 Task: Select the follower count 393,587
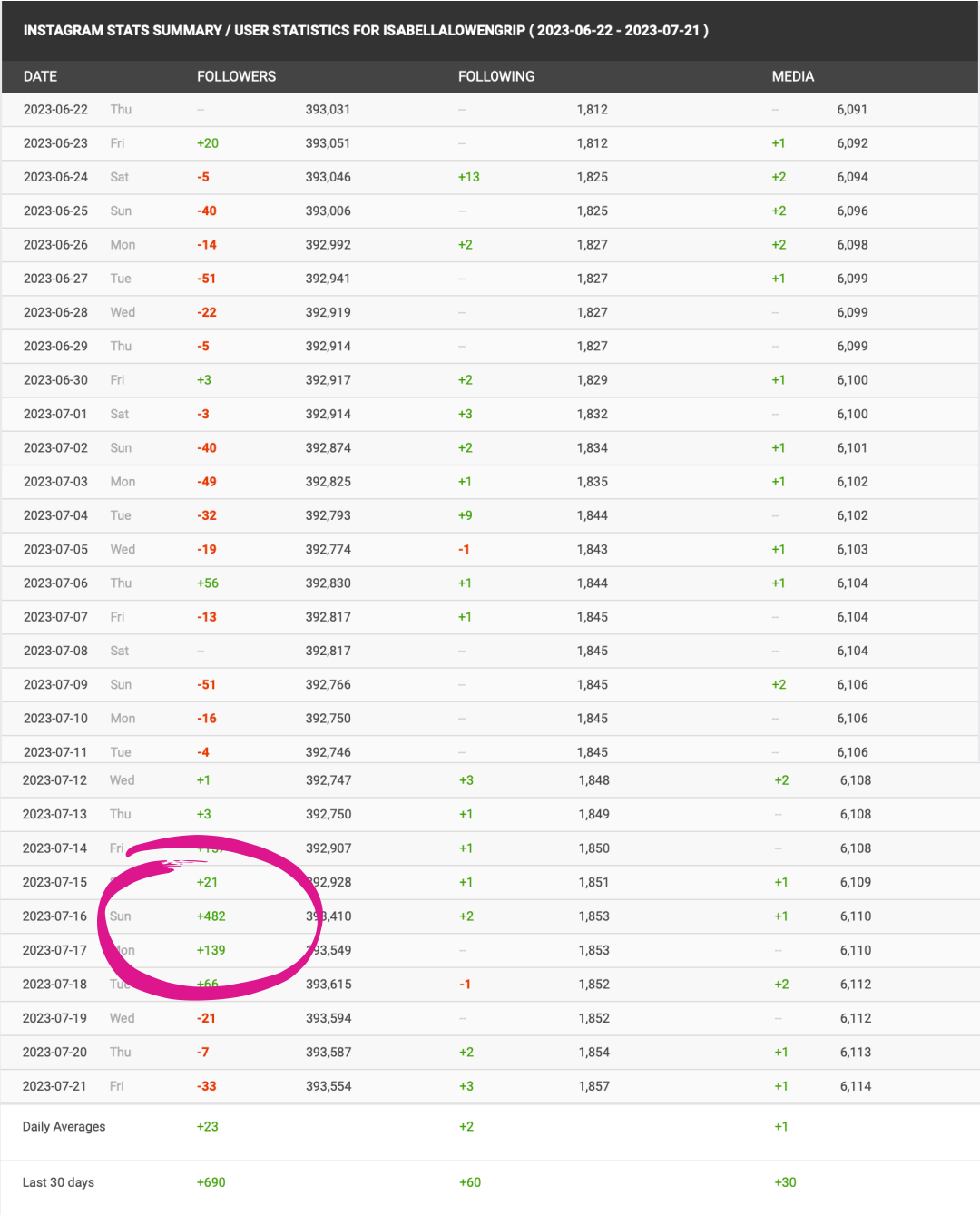pos(328,1053)
